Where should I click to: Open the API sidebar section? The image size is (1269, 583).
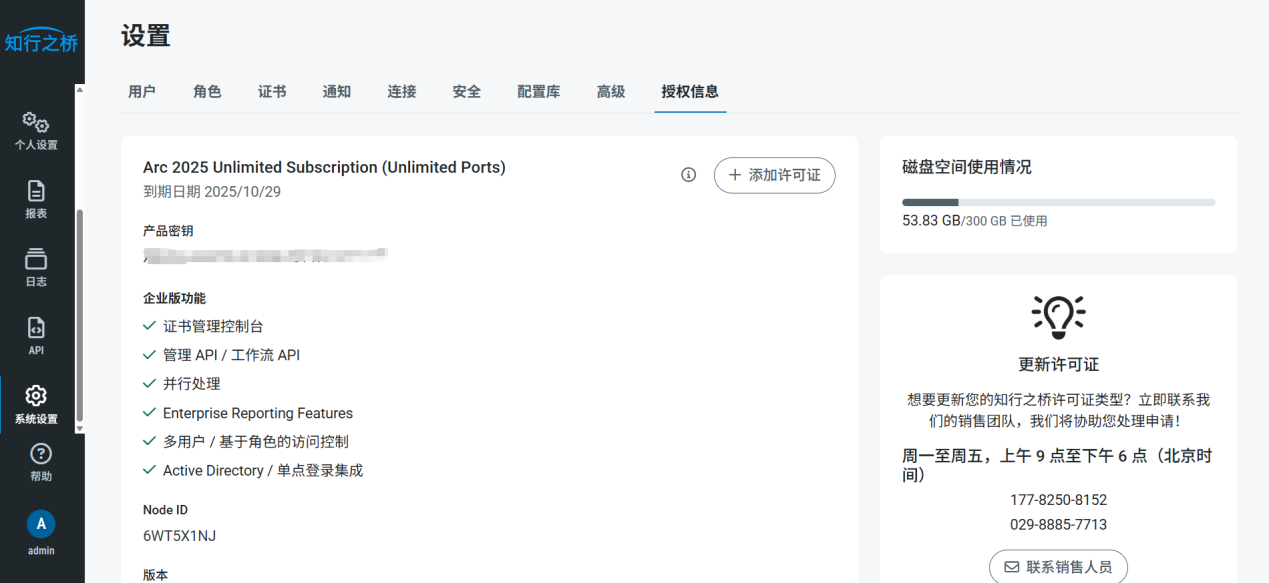[x=36, y=336]
